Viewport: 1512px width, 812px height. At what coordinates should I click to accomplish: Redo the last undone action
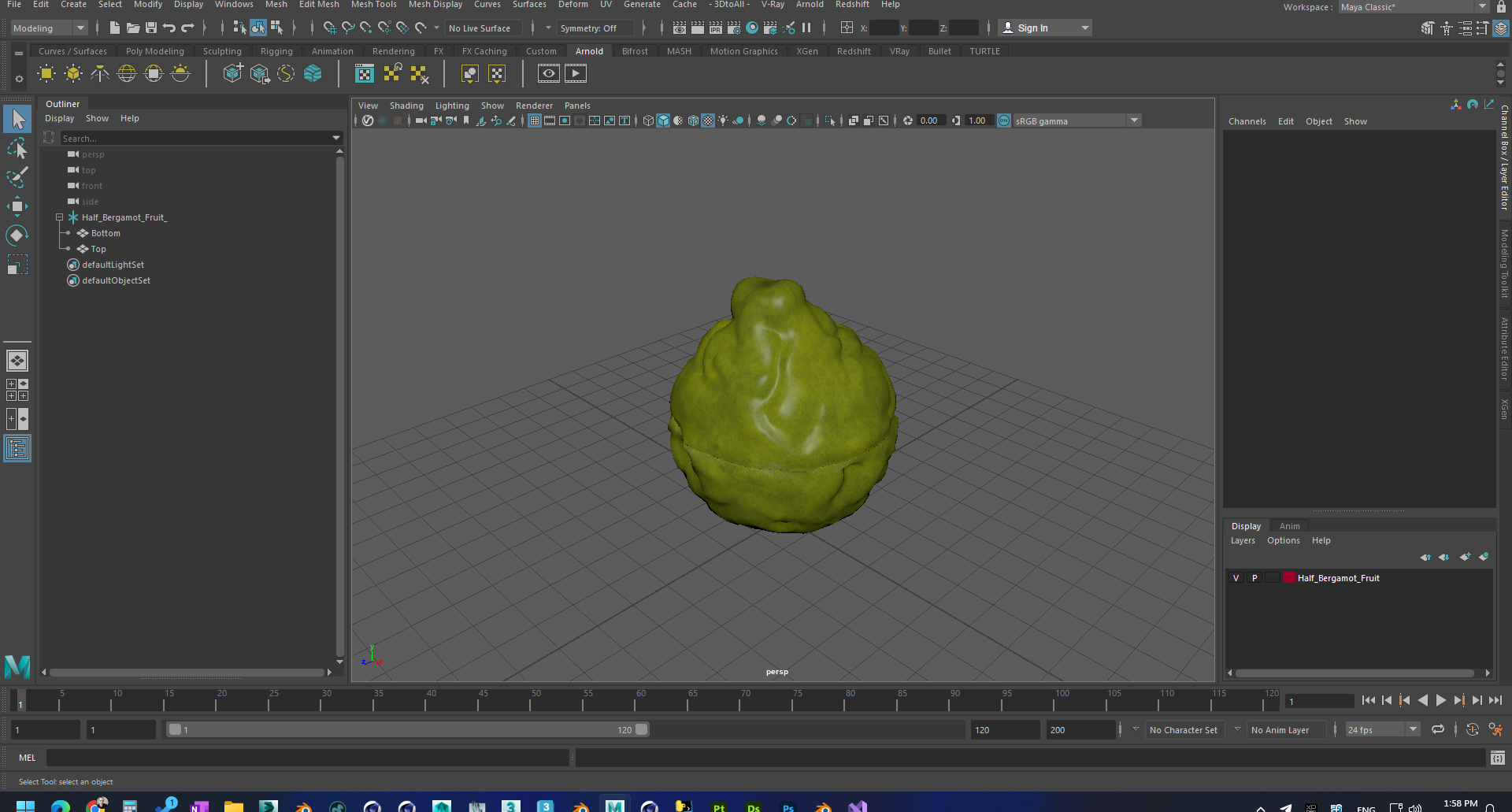point(187,28)
